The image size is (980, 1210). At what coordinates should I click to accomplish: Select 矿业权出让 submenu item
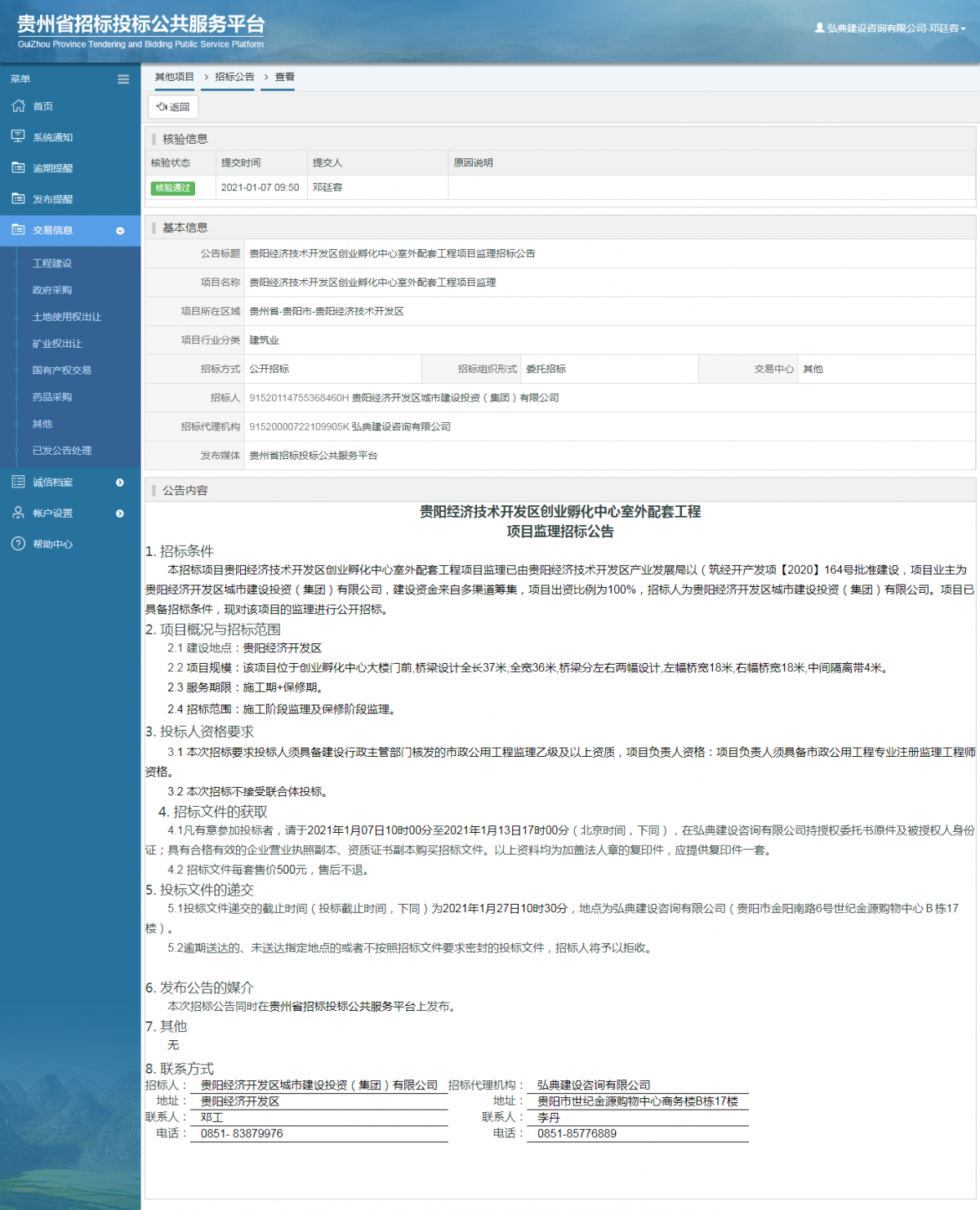point(57,344)
